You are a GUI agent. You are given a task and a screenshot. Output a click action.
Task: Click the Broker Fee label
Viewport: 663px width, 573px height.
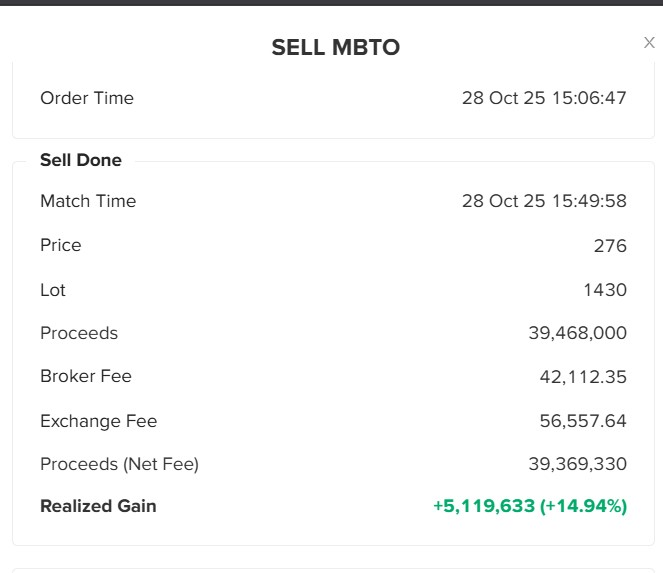click(x=86, y=376)
